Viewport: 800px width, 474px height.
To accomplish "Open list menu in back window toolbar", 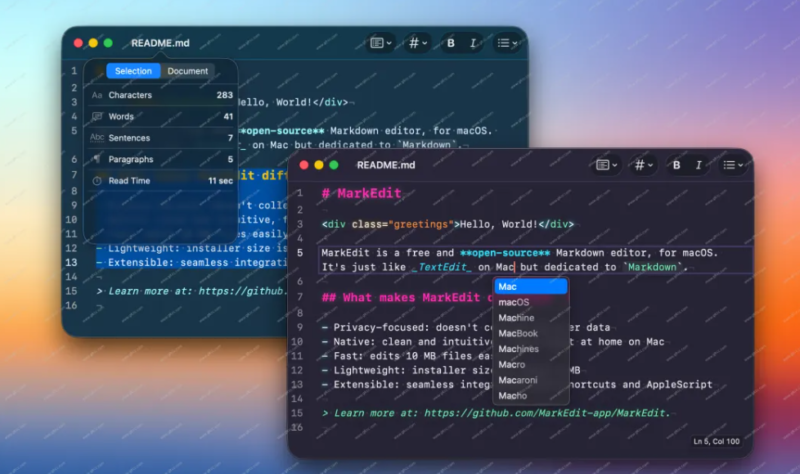I will (507, 43).
